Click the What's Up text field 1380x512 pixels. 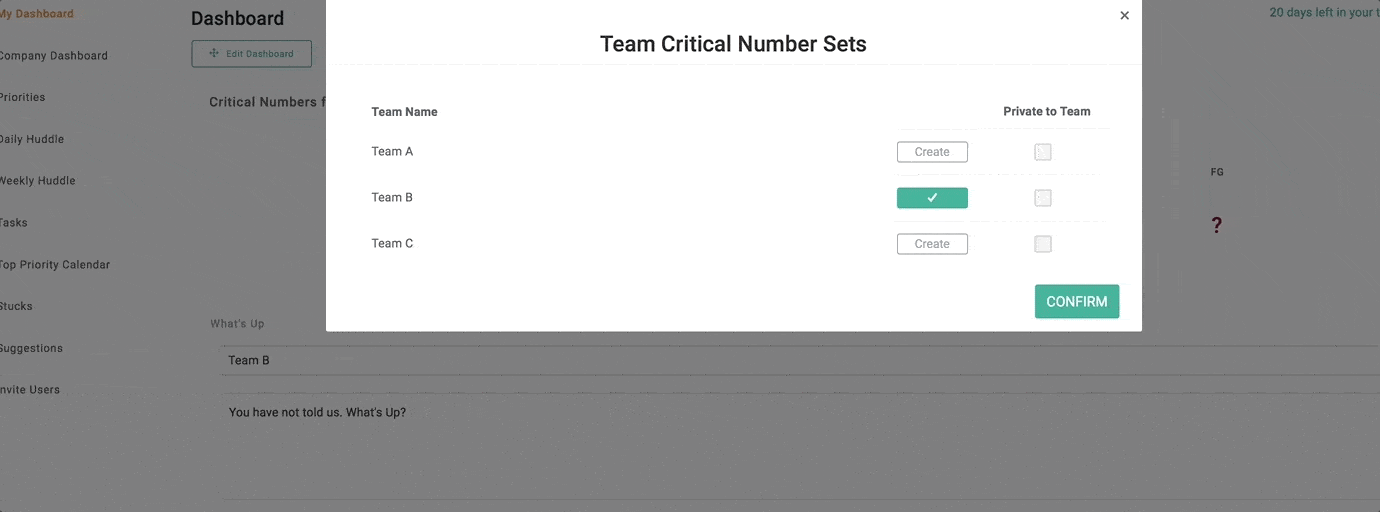pos(800,448)
